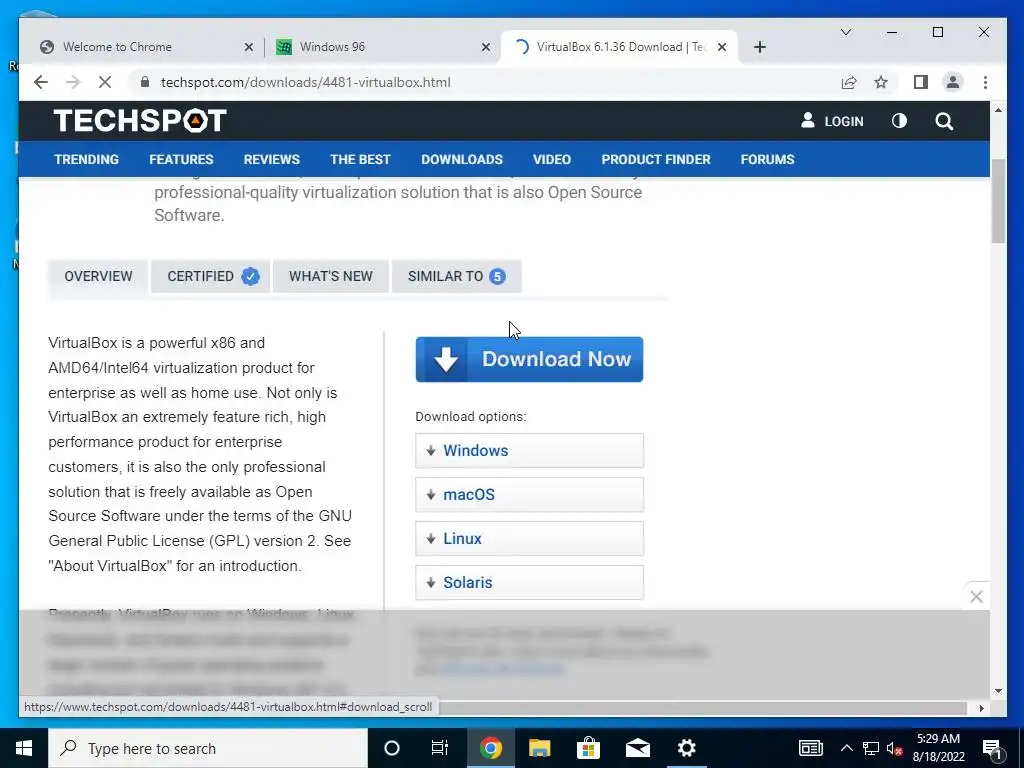Image resolution: width=1024 pixels, height=768 pixels.
Task: Open the clock showing 5:29 AM
Action: click(938, 748)
